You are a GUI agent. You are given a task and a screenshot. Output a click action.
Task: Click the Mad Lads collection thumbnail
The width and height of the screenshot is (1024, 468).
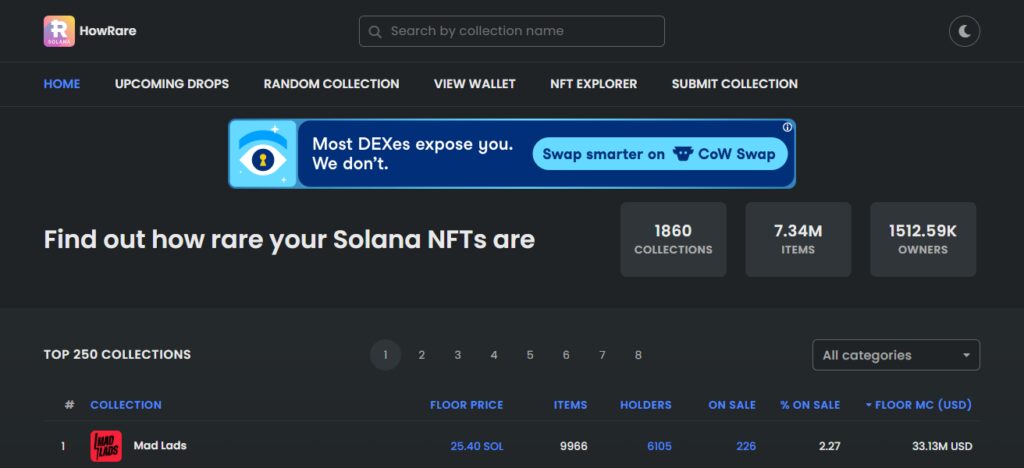coord(106,446)
